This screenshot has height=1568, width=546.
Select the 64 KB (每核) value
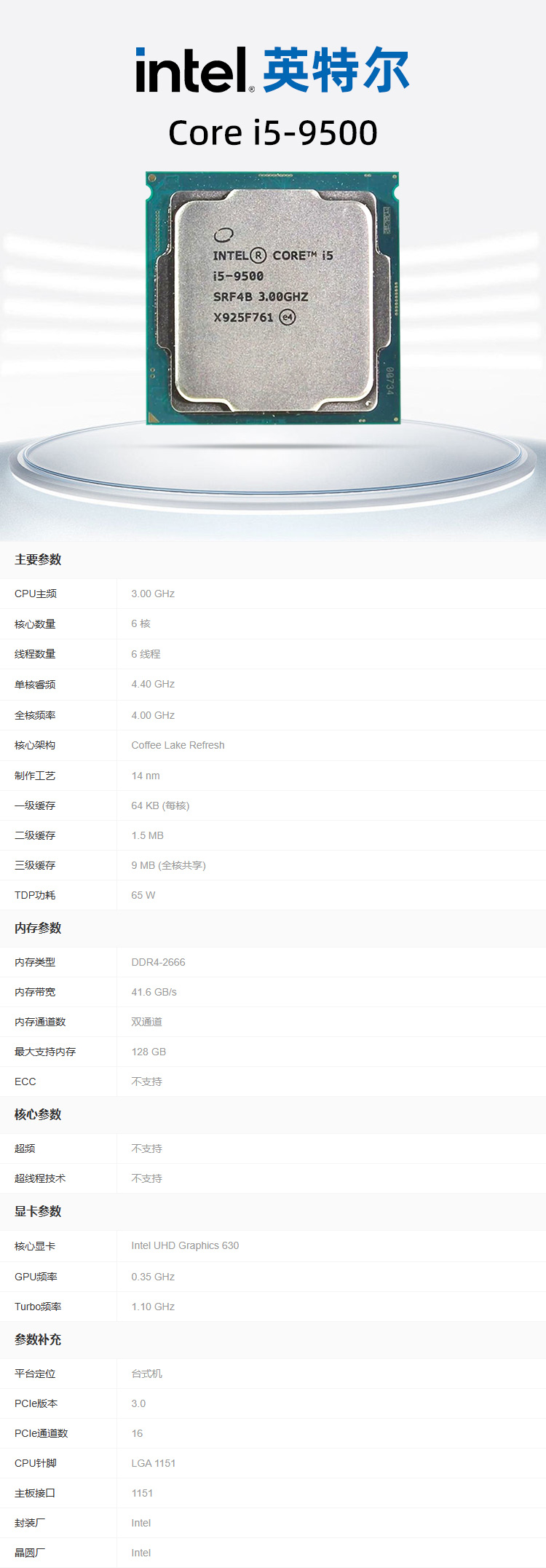[160, 805]
